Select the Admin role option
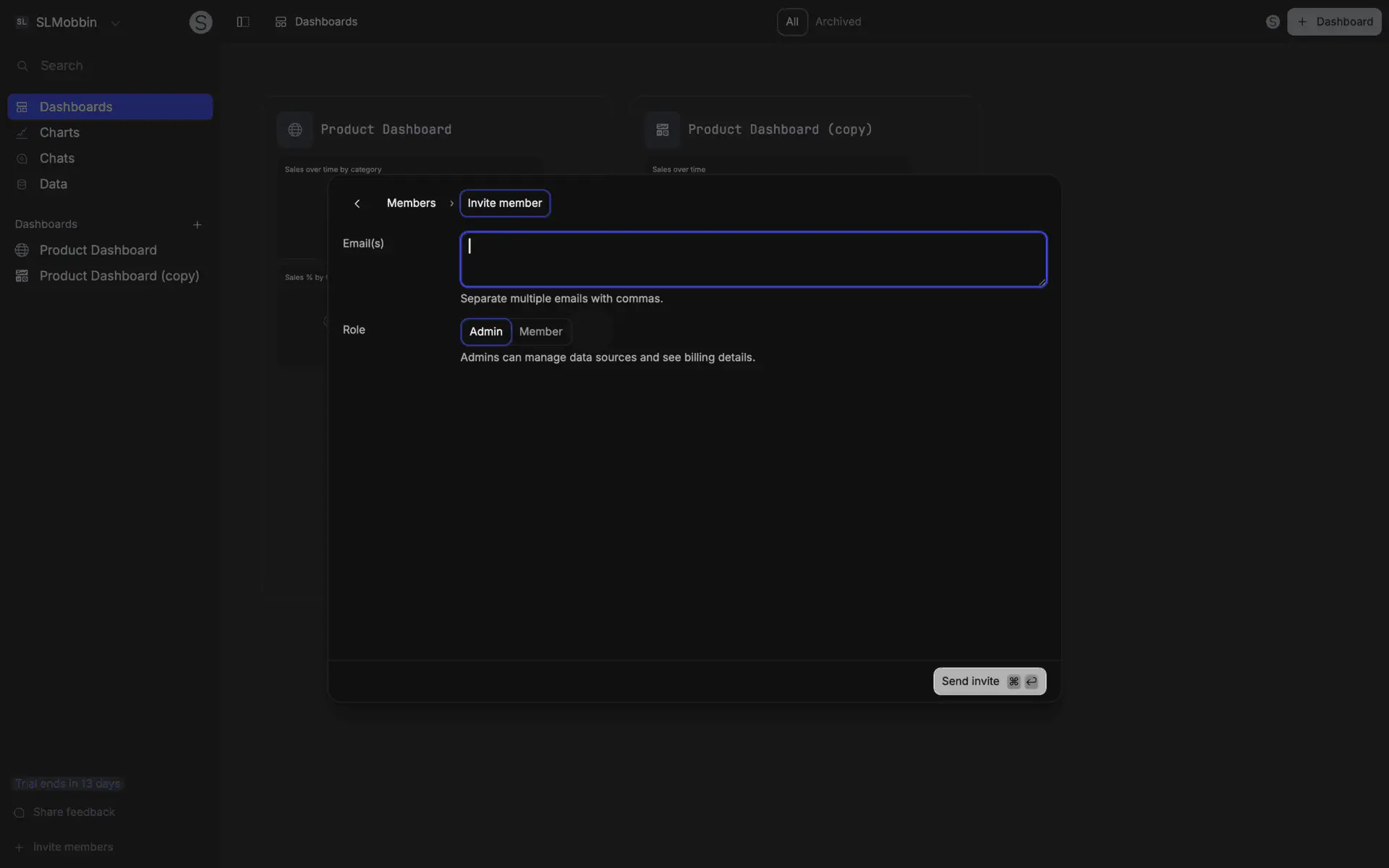The image size is (1389, 868). (x=485, y=331)
